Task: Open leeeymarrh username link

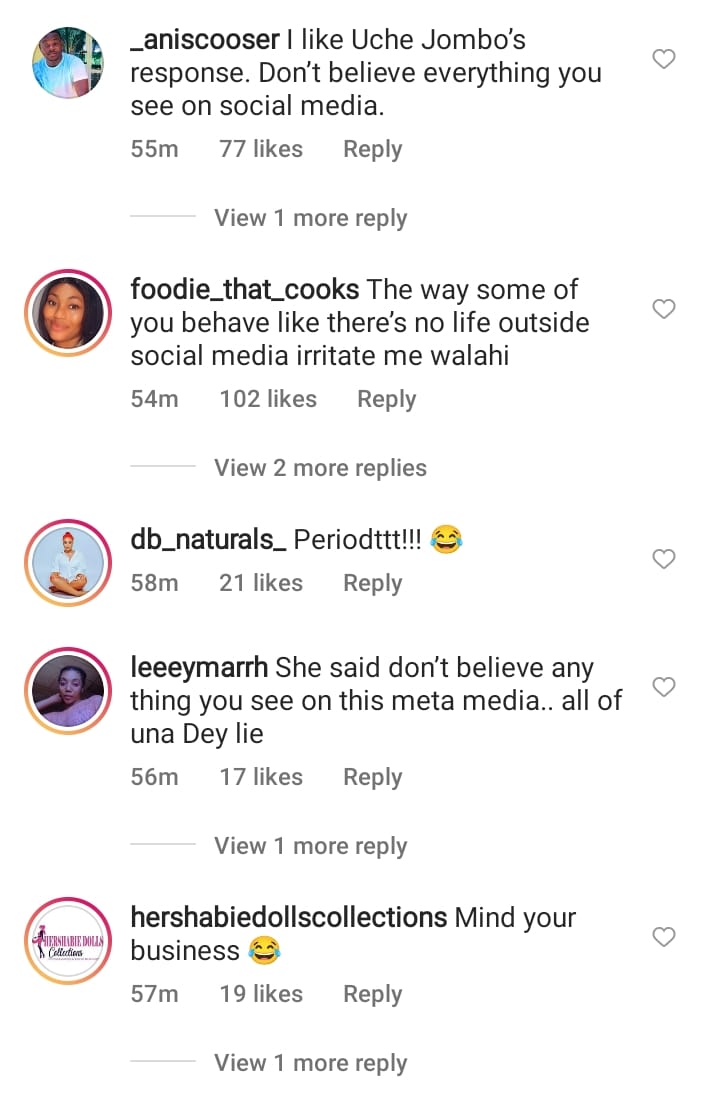Action: click(199, 668)
